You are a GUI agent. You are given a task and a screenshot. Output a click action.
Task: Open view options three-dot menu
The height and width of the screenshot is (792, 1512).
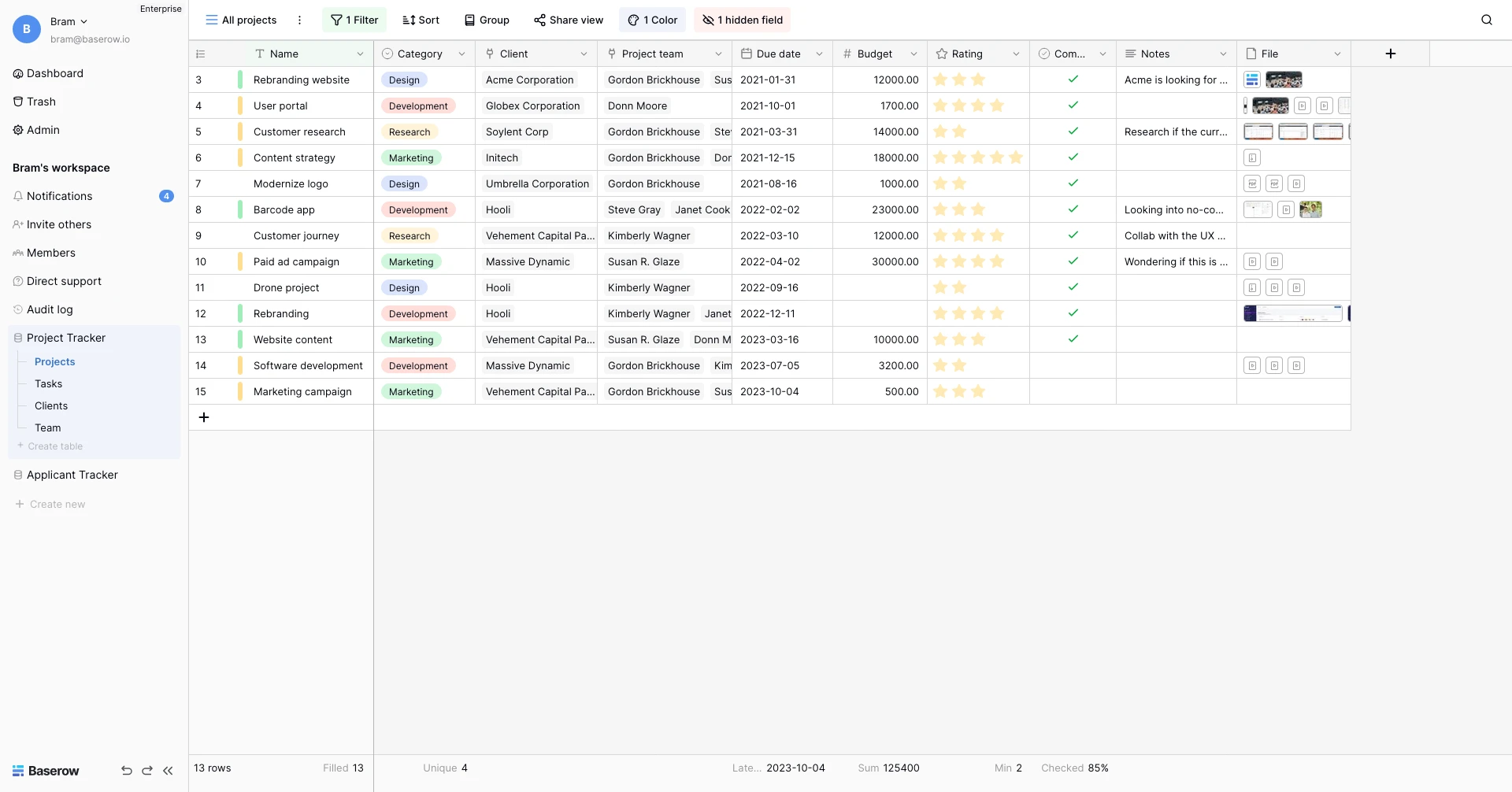(299, 20)
